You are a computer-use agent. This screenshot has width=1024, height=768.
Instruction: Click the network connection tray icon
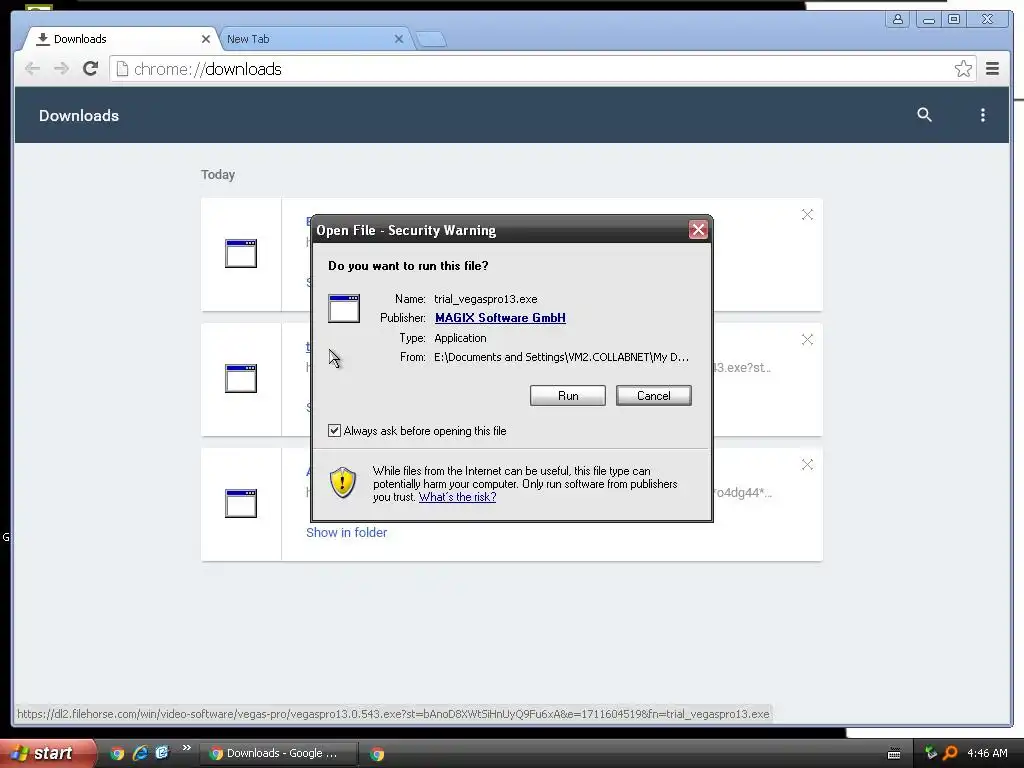[931, 753]
